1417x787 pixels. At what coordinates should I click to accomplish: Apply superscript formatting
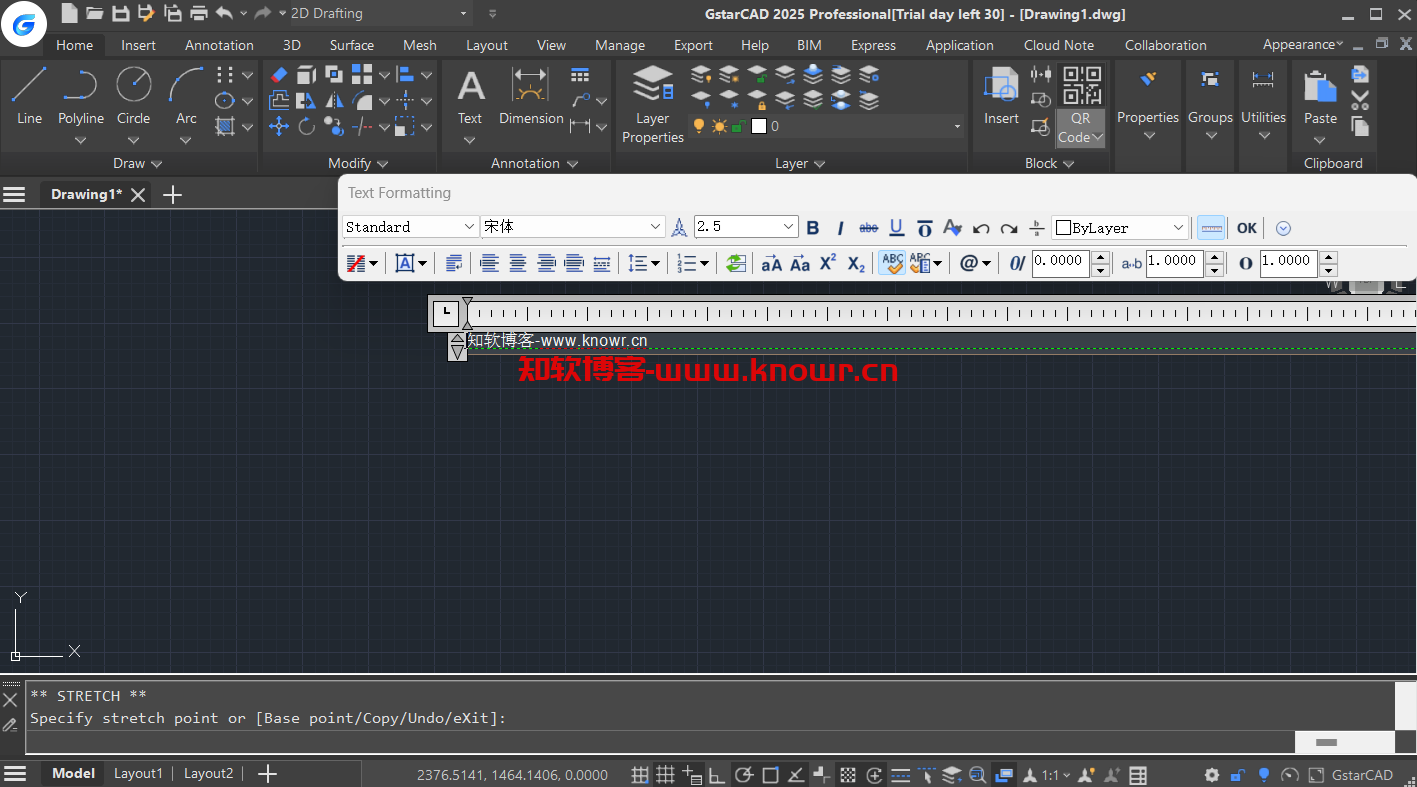click(x=828, y=263)
